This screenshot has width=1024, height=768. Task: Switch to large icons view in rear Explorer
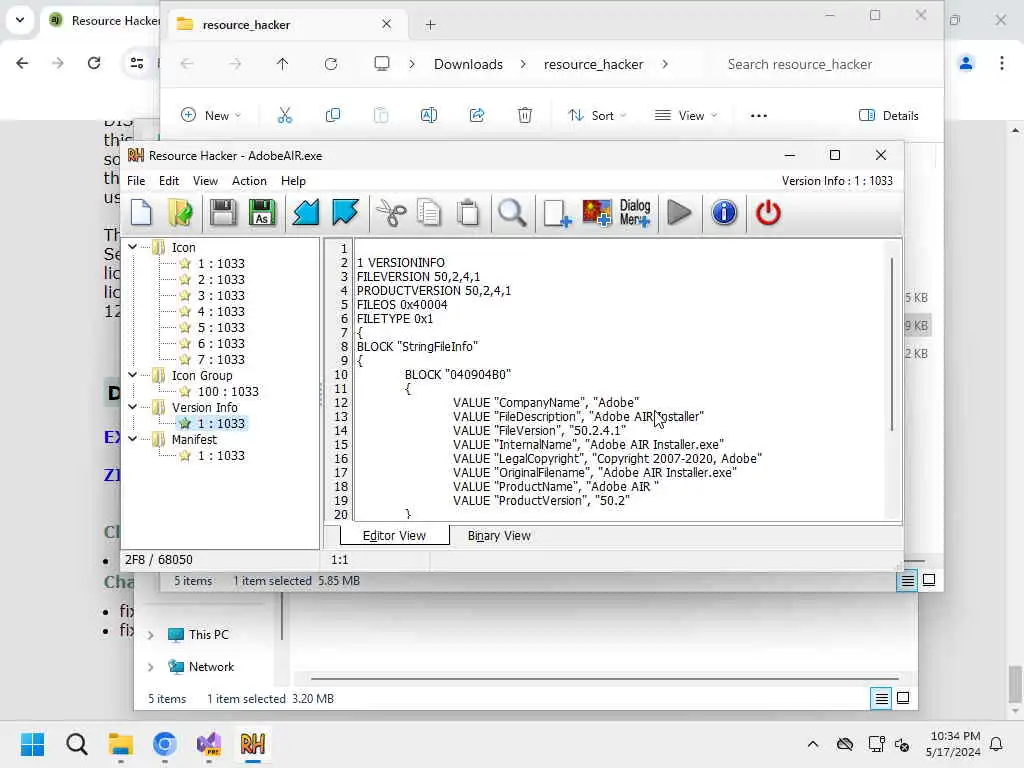pos(903,698)
